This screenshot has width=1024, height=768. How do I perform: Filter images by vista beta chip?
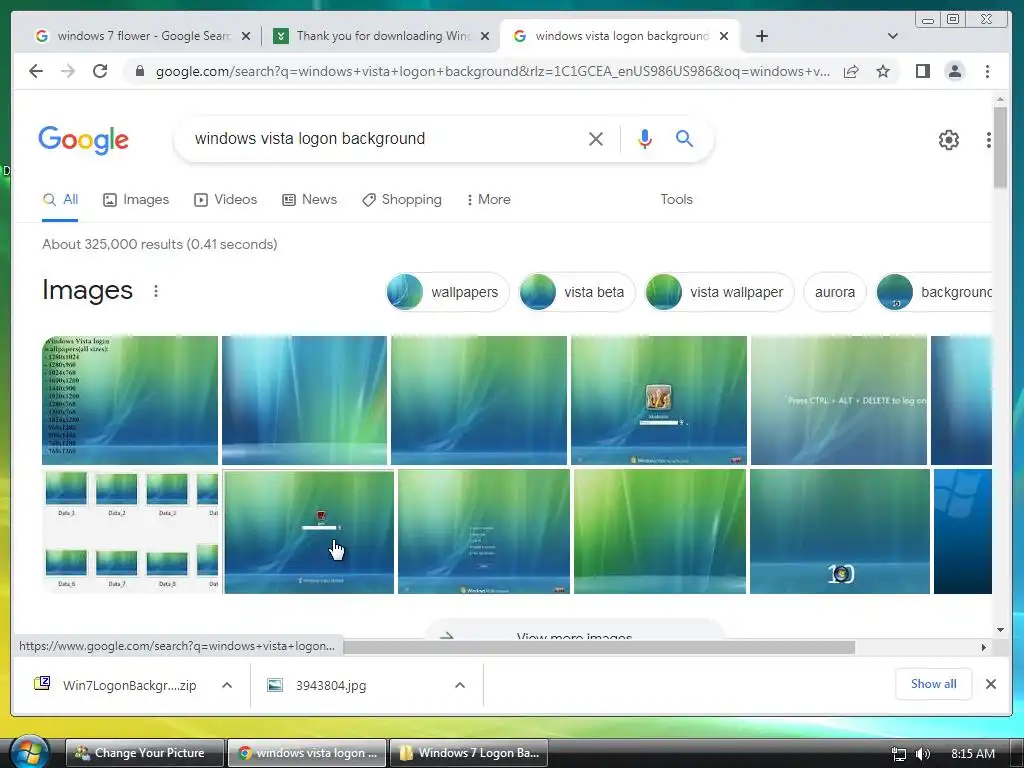576,292
